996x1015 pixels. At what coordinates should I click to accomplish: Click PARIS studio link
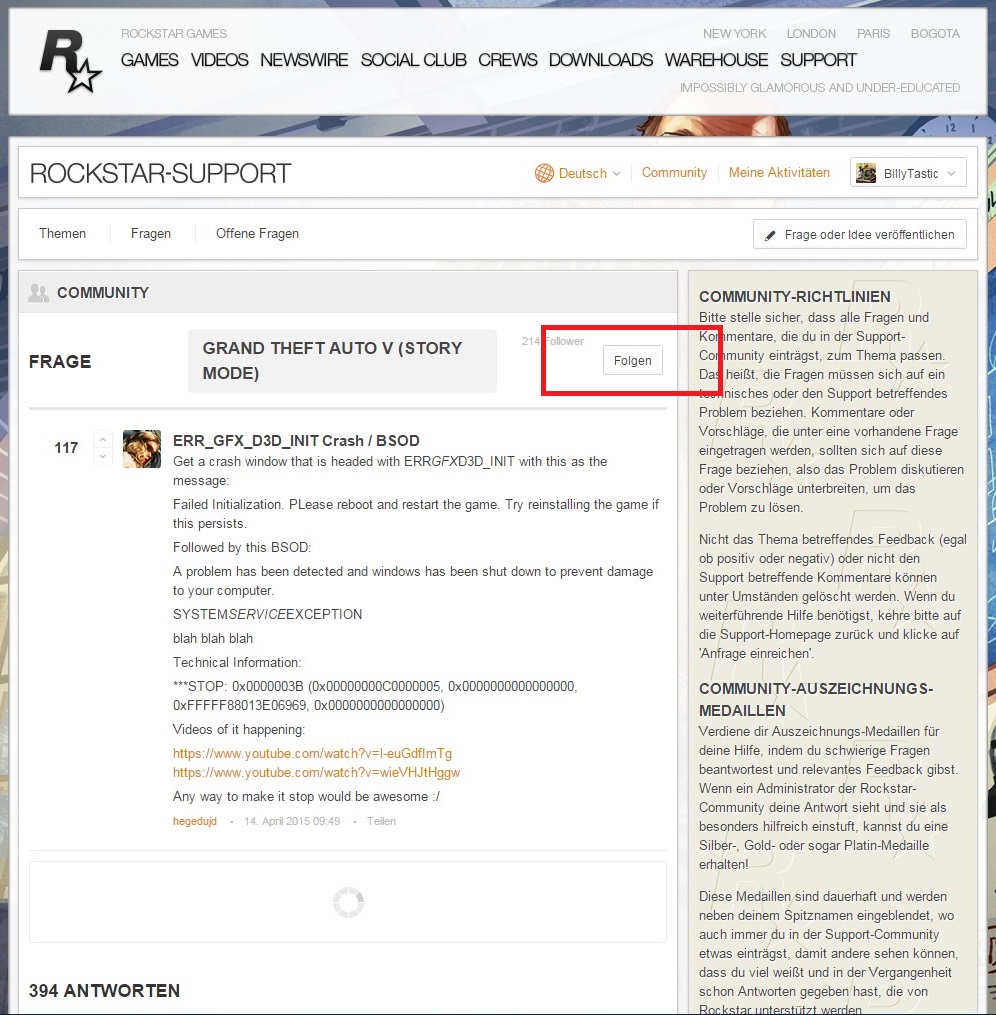pos(874,34)
